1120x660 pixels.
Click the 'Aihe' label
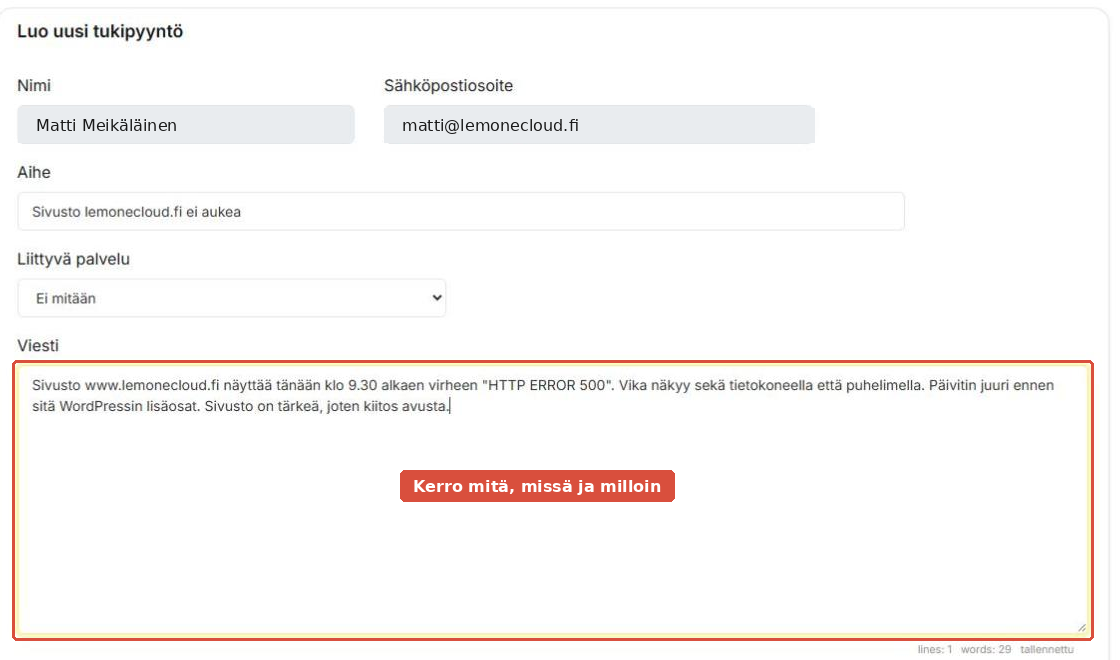pyautogui.click(x=34, y=172)
